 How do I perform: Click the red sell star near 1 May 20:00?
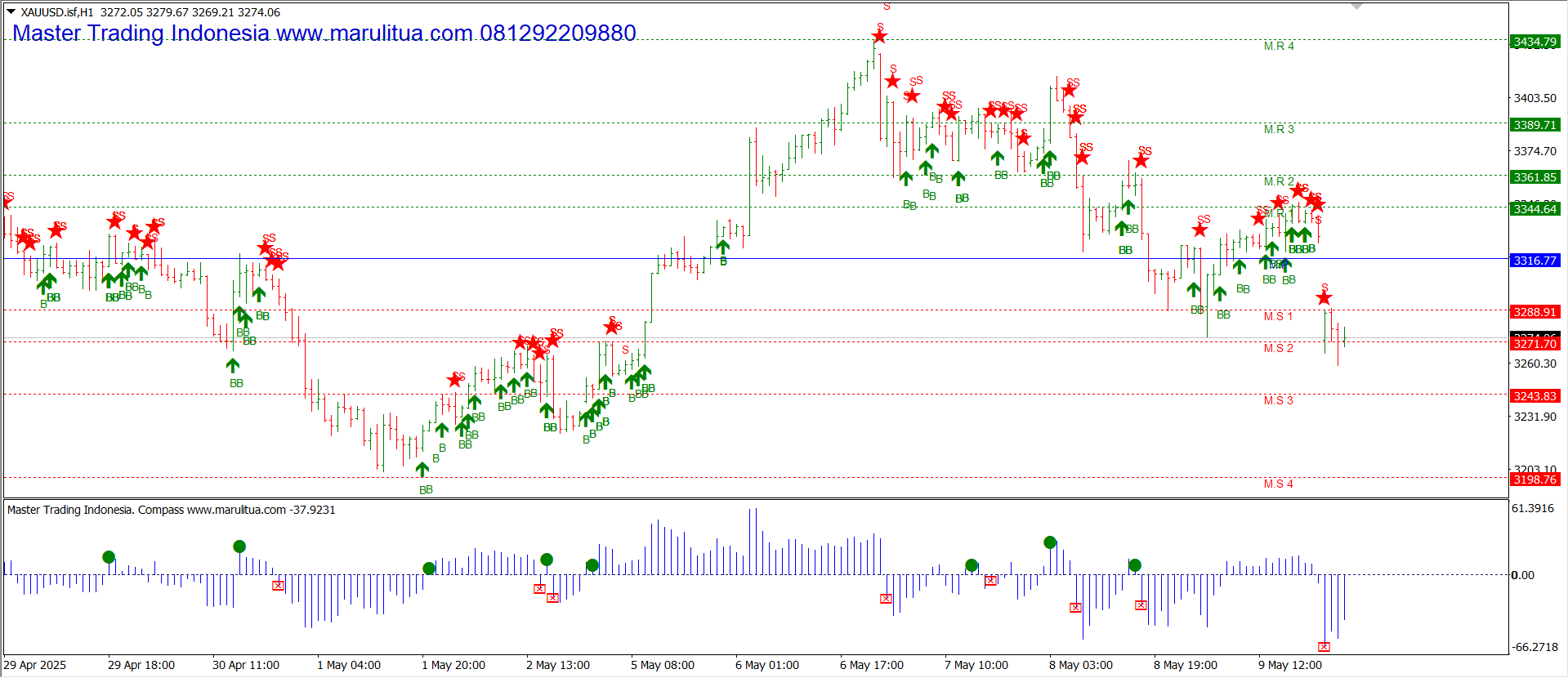(x=455, y=380)
